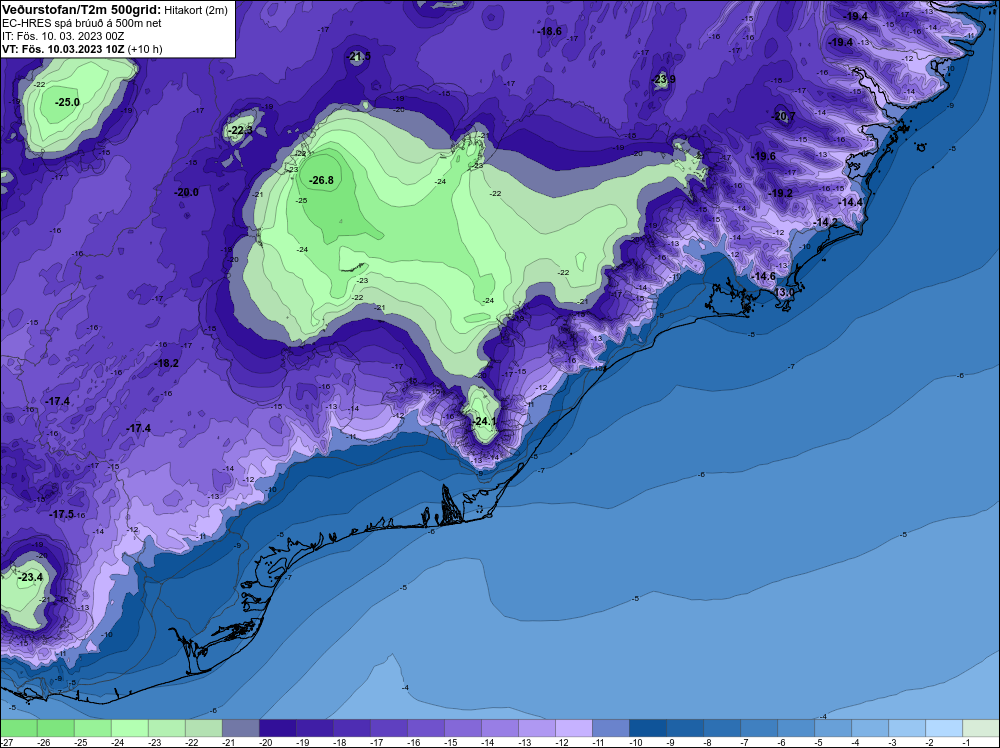Pick the legend swatch between -5 and -4
1000x748 pixels.
833,728
